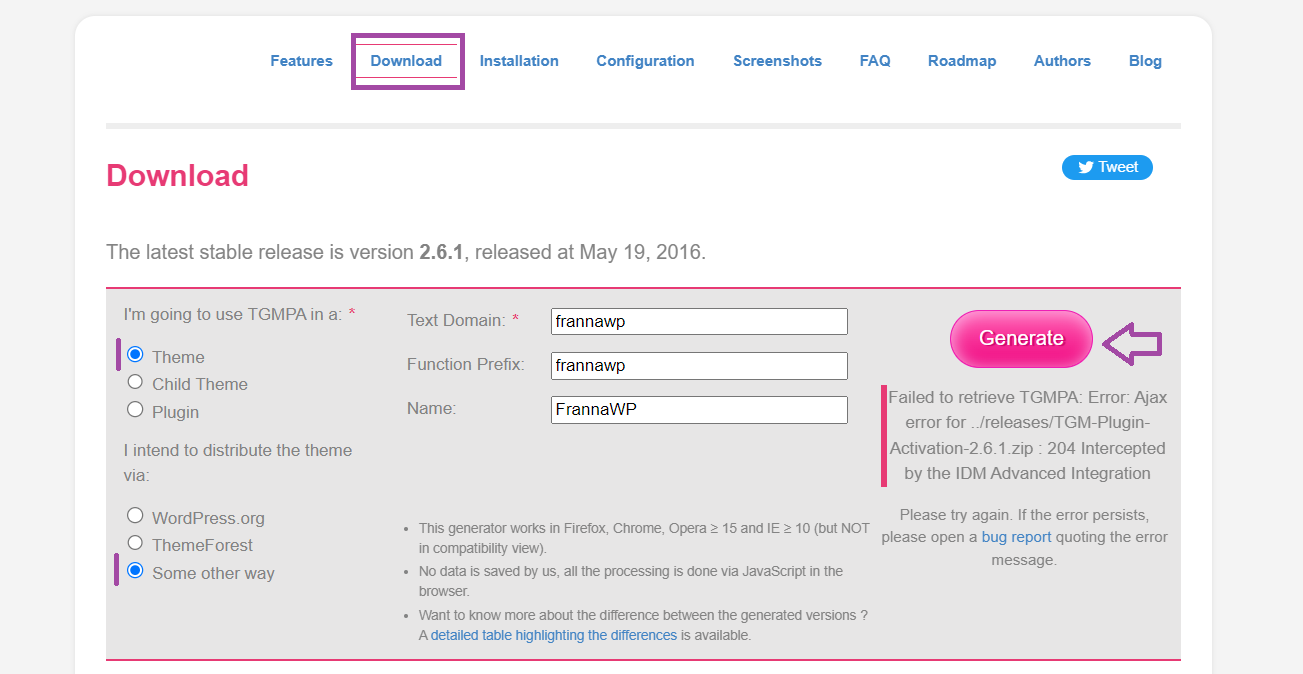Open the Configuration page
Image resolution: width=1303 pixels, height=674 pixels.
645,61
